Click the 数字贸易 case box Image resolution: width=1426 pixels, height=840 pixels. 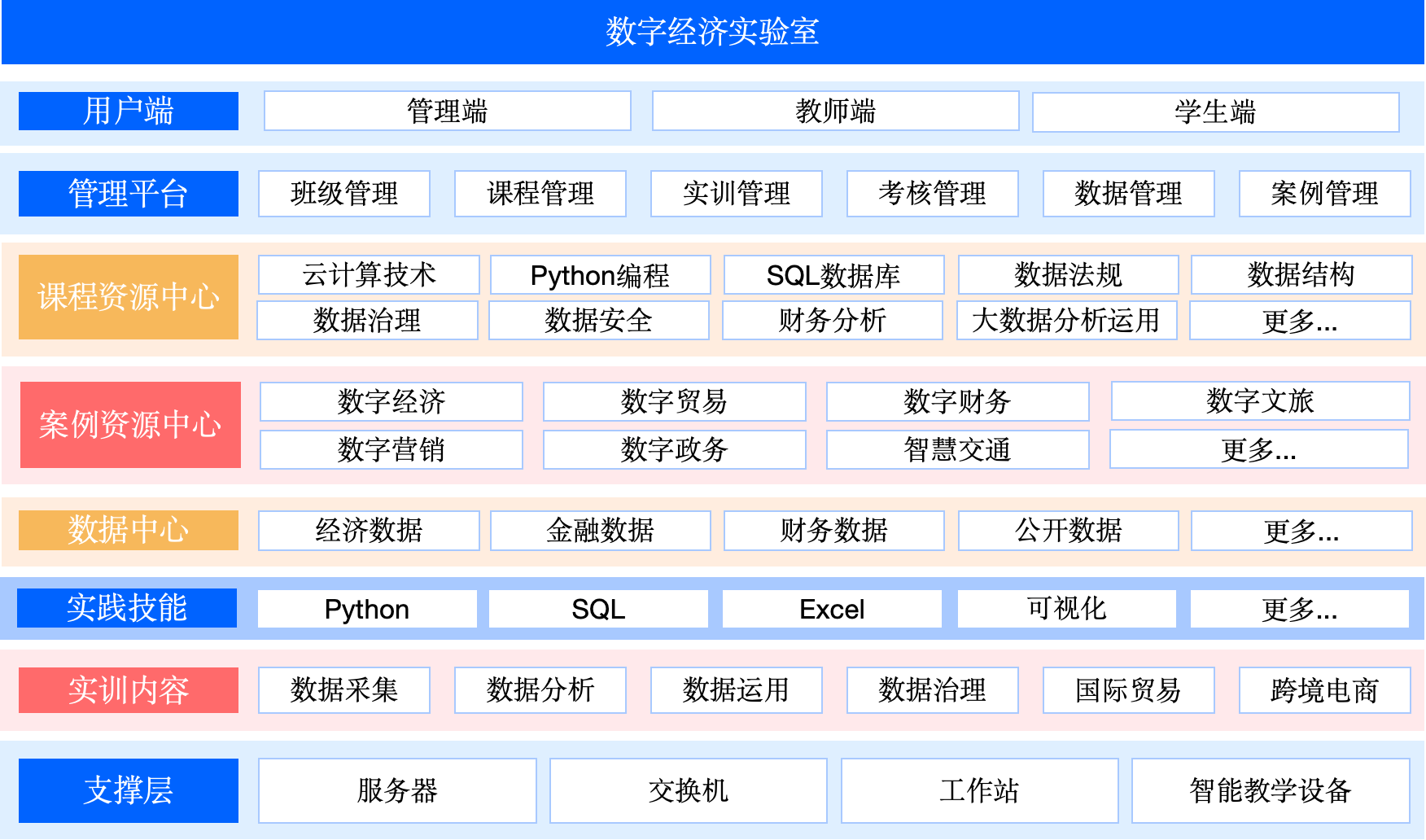(x=675, y=402)
